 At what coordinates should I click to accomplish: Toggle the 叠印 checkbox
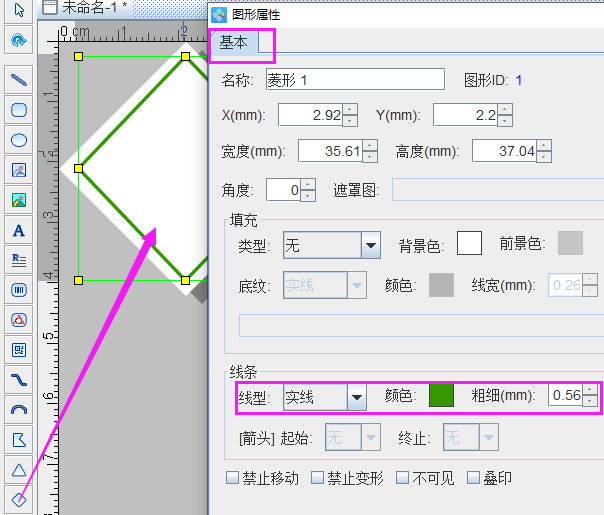coord(473,478)
